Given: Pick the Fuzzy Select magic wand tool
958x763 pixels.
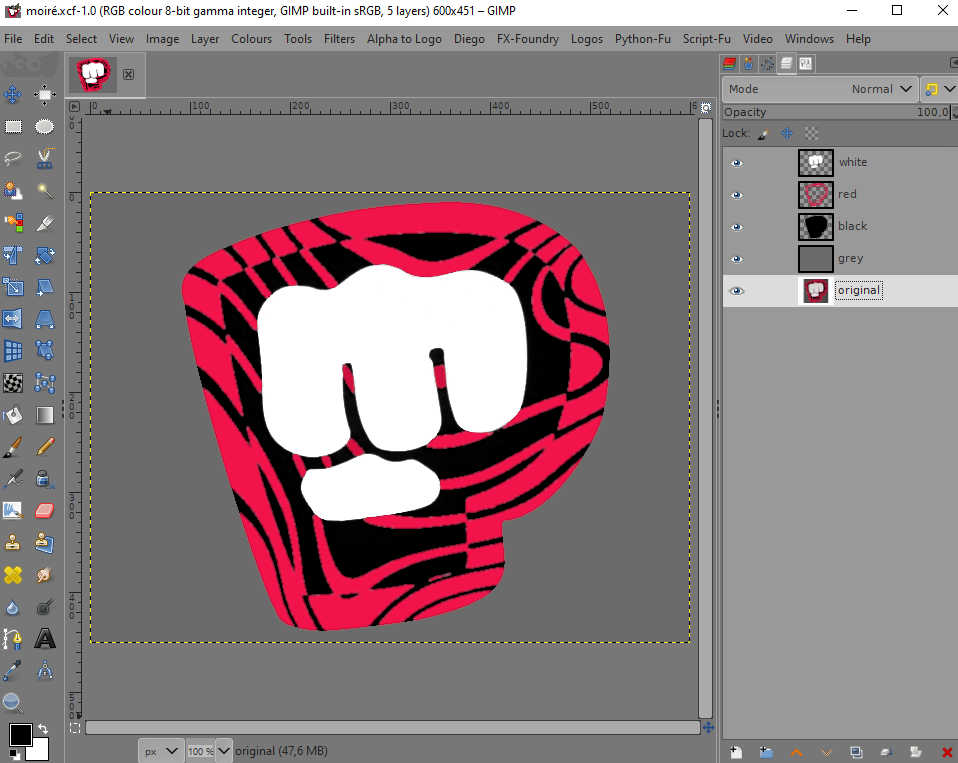Looking at the screenshot, I should pyautogui.click(x=44, y=189).
